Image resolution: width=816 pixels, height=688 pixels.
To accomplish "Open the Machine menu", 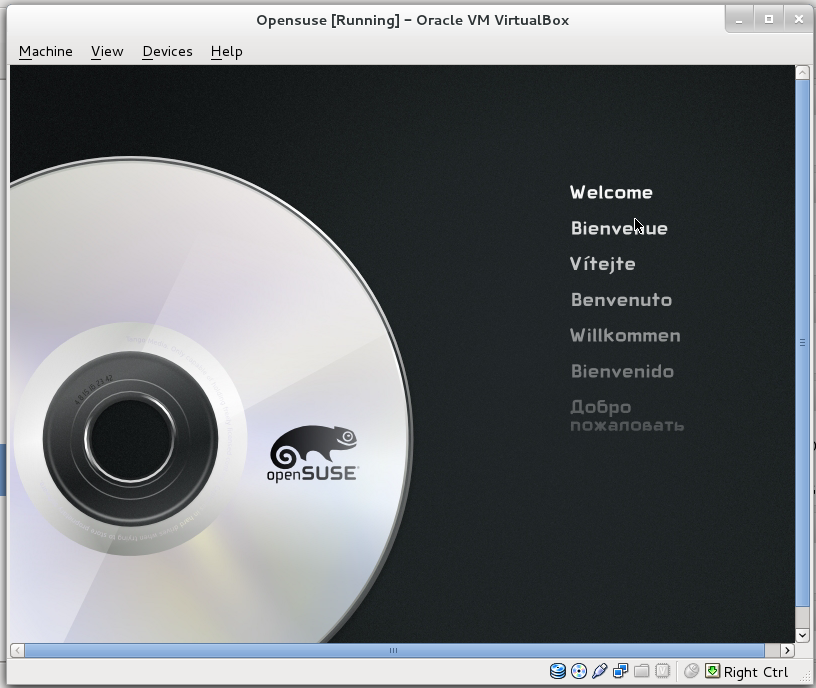I will click(x=45, y=51).
